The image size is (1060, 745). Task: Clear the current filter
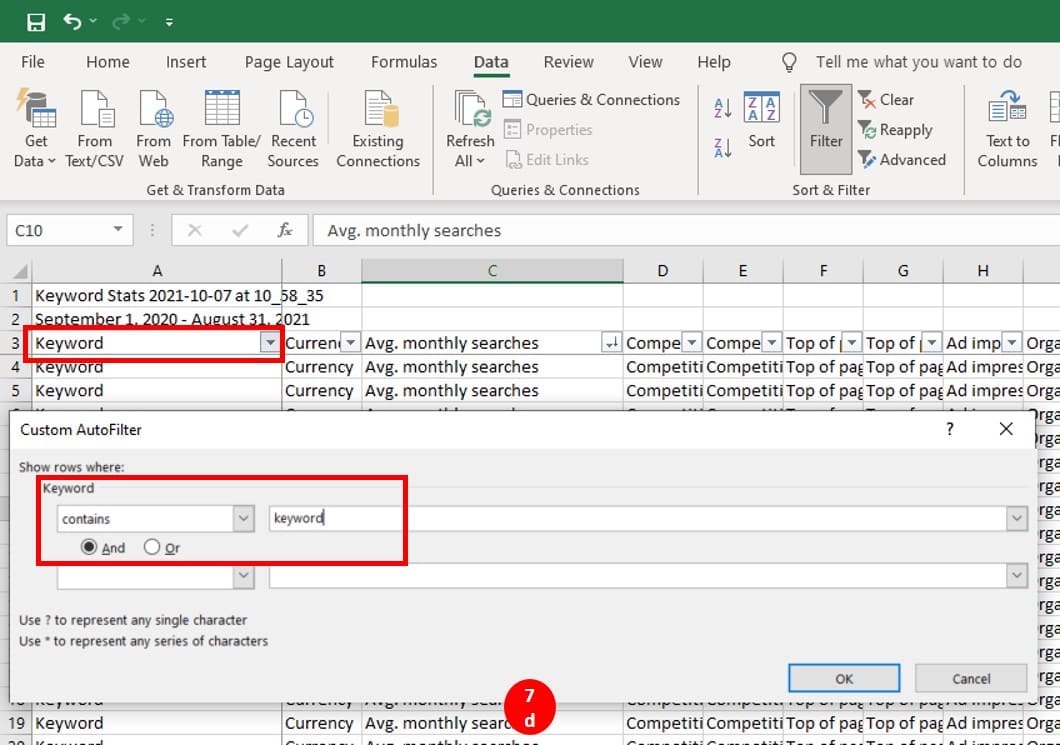[x=886, y=99]
